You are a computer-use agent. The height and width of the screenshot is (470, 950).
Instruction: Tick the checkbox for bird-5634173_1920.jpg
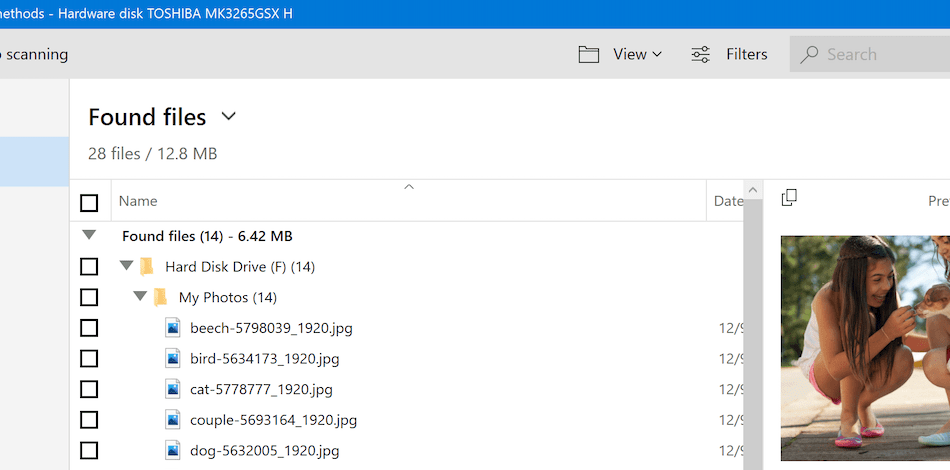point(89,359)
